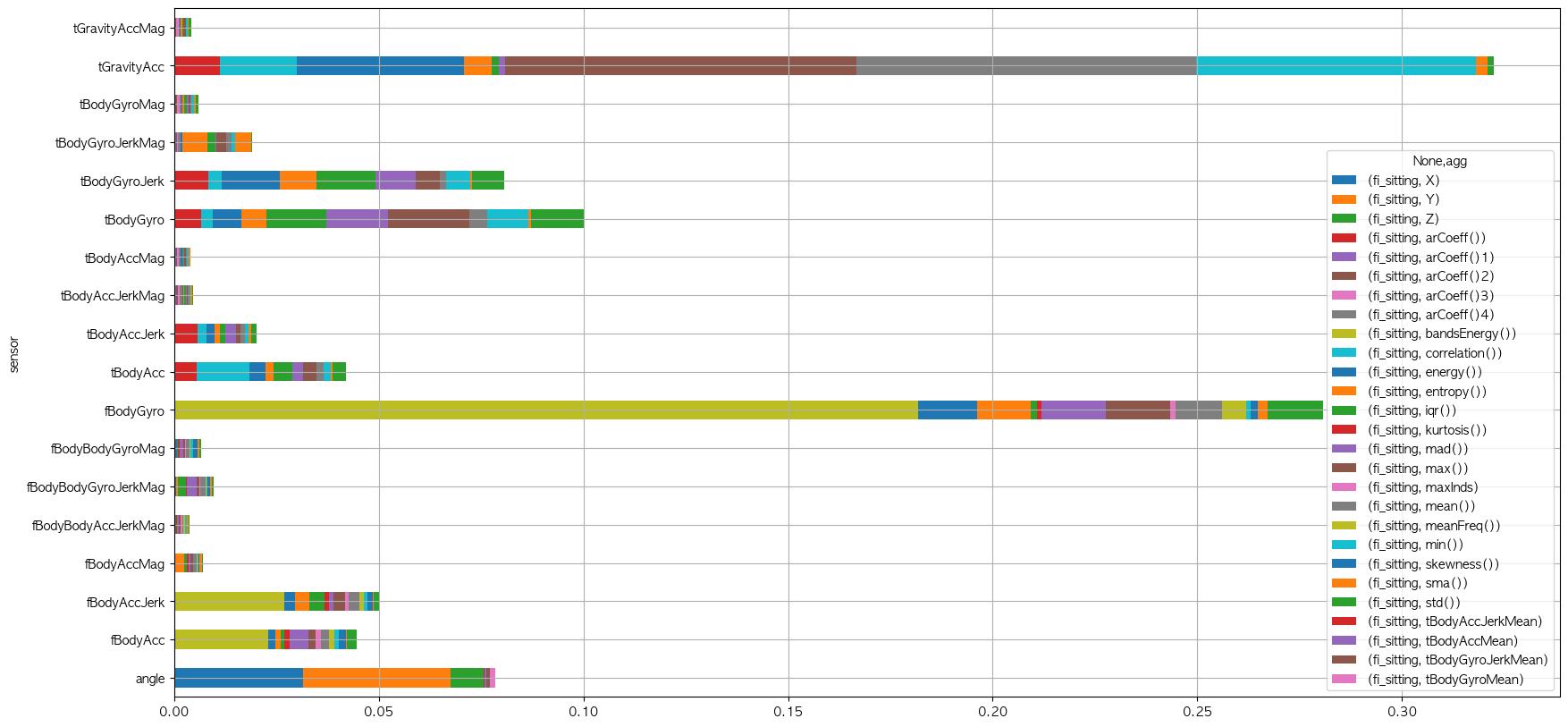Select the bandsEnergy() legend label

click(x=1441, y=334)
